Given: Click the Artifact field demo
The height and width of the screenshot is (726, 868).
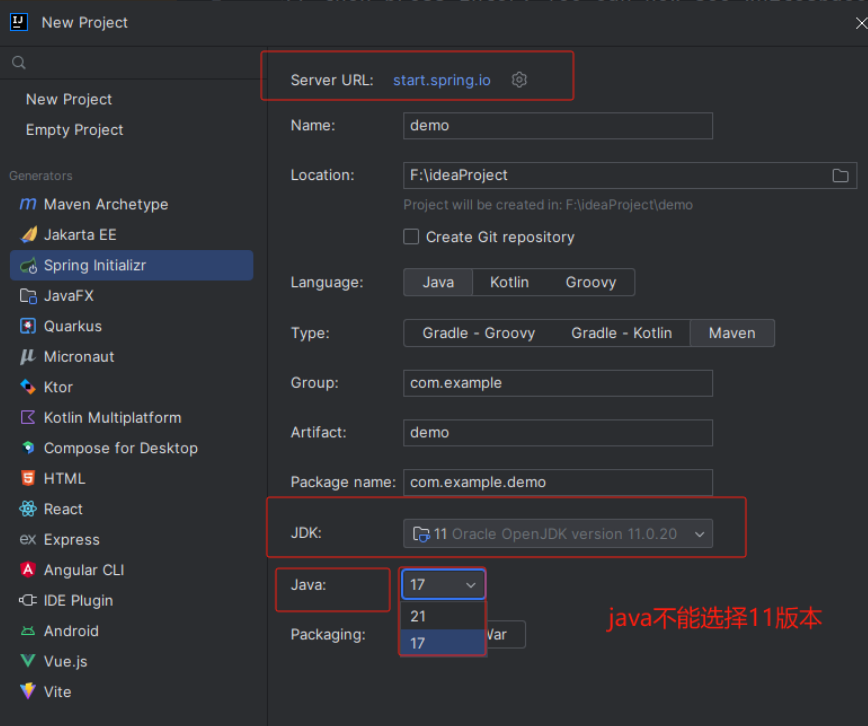Looking at the screenshot, I should coord(558,432).
